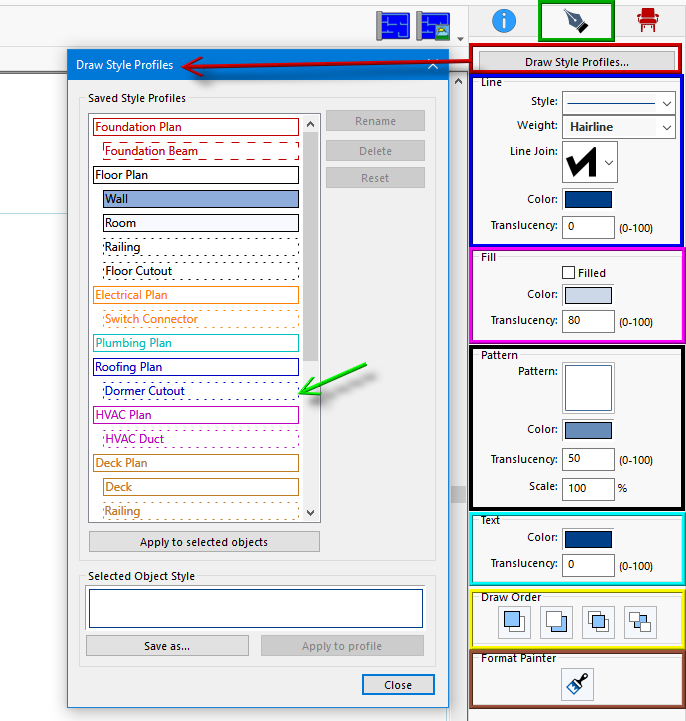Viewport: 686px width, 721px height.
Task: Select the Railing profile under Floor Plan
Action: [201, 247]
